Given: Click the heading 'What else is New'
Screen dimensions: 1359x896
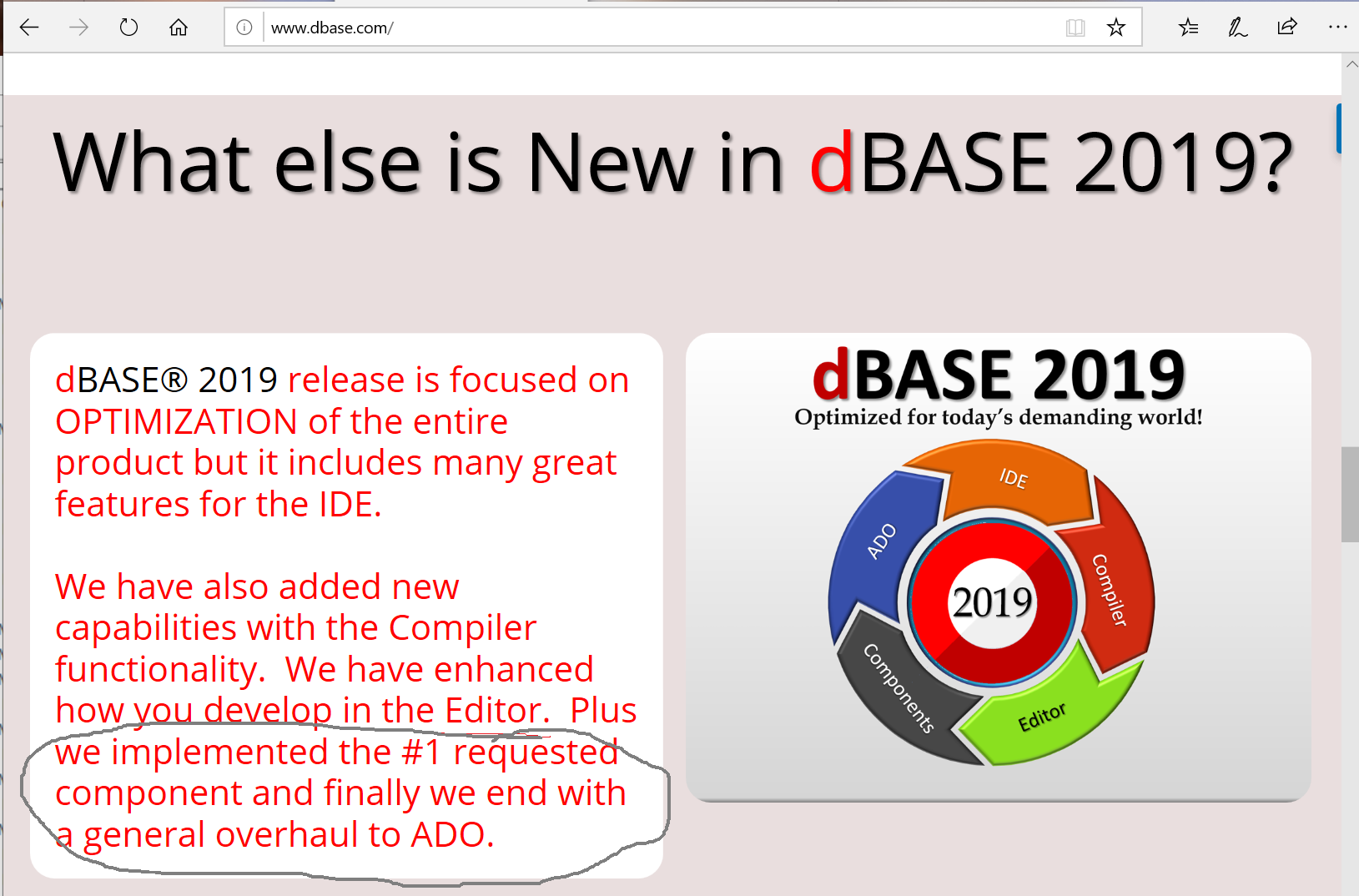Looking at the screenshot, I should pyautogui.click(x=373, y=163).
